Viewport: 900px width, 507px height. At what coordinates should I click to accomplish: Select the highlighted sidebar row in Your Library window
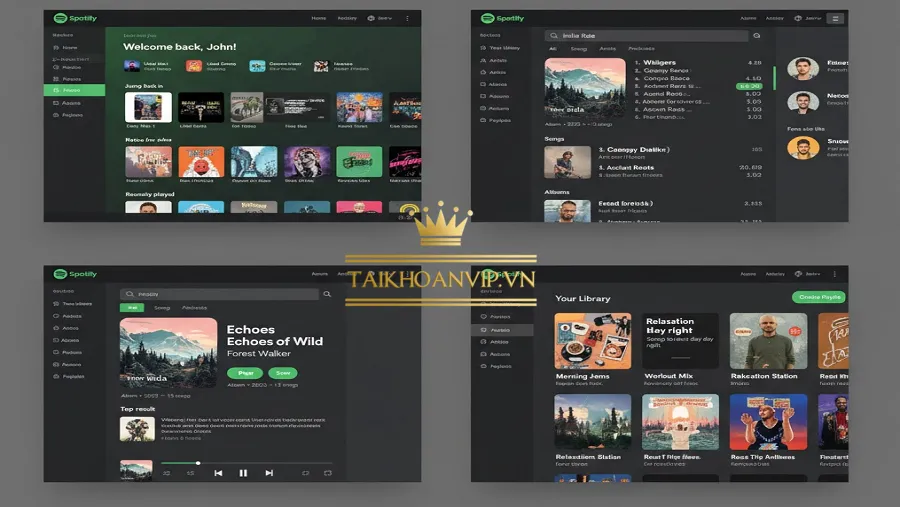click(502, 330)
